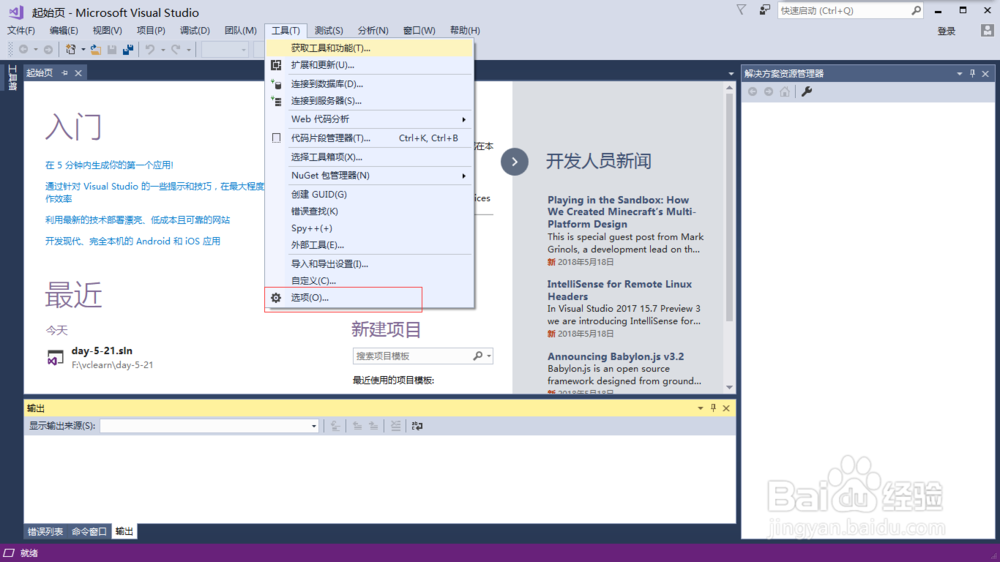Open Announcing Babylon.js v3.2 article

[615, 357]
